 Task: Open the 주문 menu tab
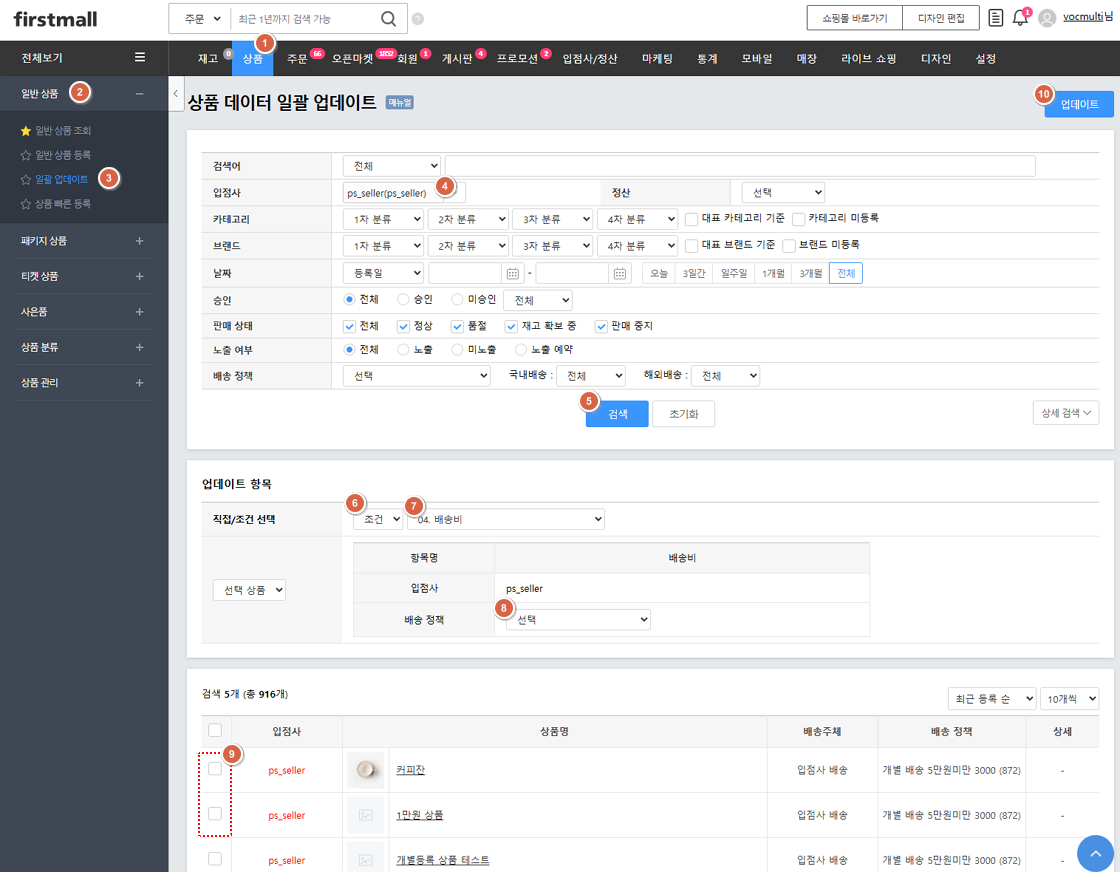pos(297,59)
